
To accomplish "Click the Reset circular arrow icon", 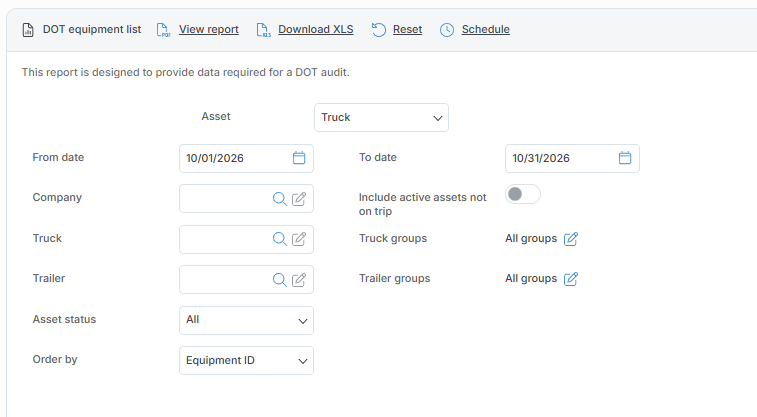I will pyautogui.click(x=379, y=30).
